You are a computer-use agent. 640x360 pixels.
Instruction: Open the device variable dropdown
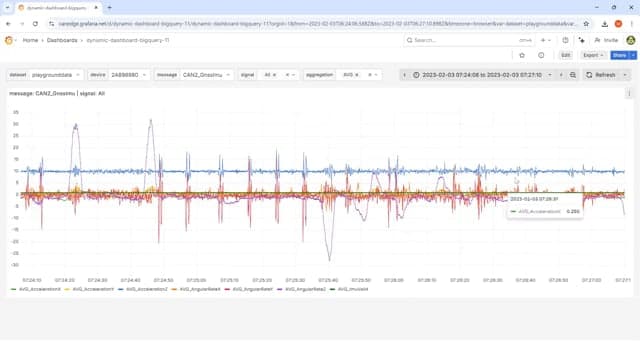tap(129, 75)
